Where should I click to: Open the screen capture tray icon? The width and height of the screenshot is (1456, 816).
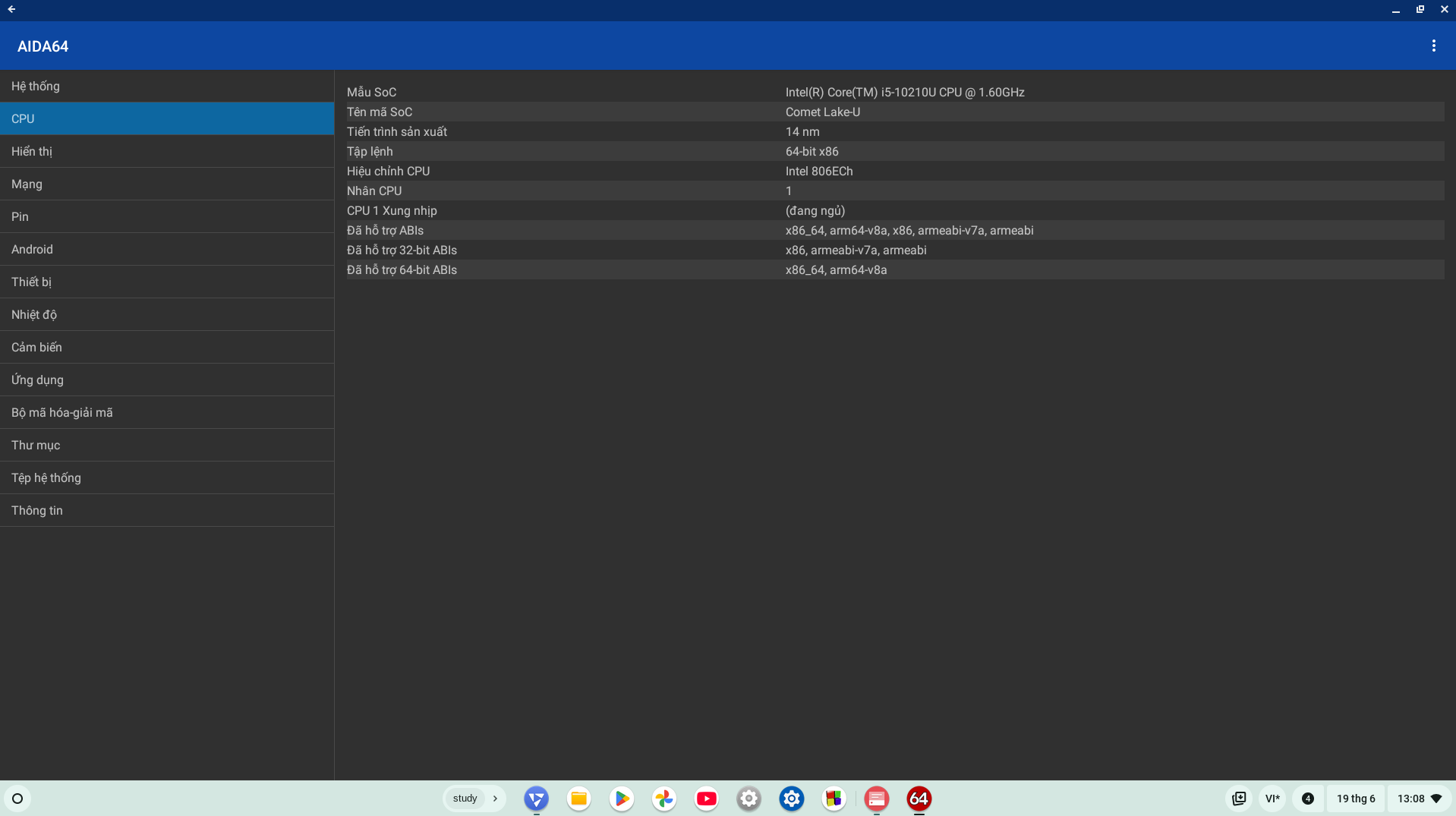click(1239, 799)
